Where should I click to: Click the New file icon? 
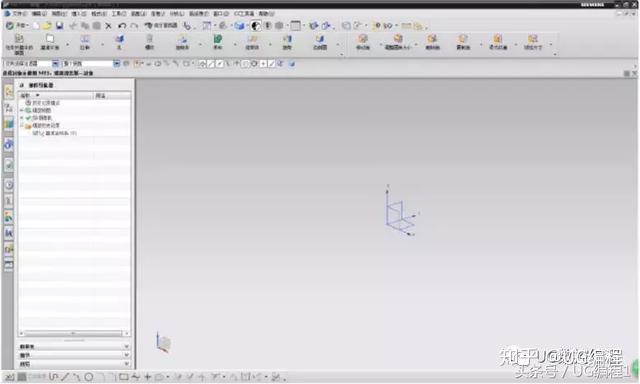point(36,26)
